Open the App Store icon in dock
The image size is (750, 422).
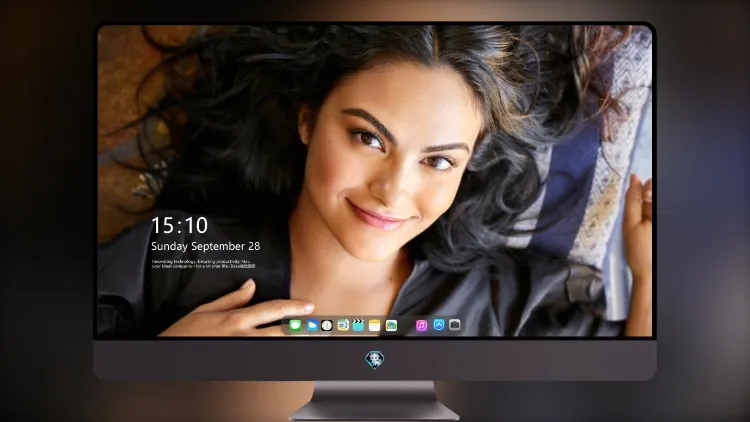click(x=439, y=325)
